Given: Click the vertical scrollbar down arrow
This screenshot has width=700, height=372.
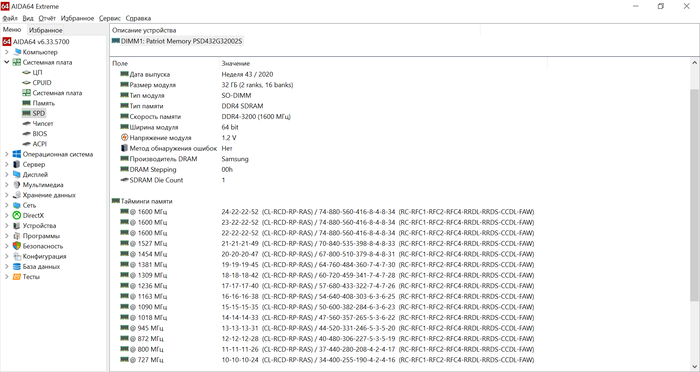Looking at the screenshot, I should pyautogui.click(x=694, y=367).
